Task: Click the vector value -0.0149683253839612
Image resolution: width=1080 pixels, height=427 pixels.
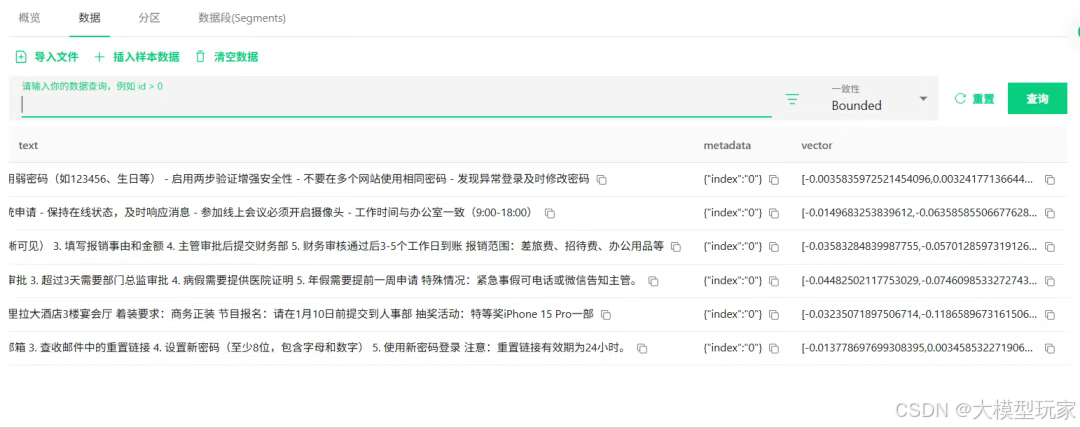Action: [917, 213]
